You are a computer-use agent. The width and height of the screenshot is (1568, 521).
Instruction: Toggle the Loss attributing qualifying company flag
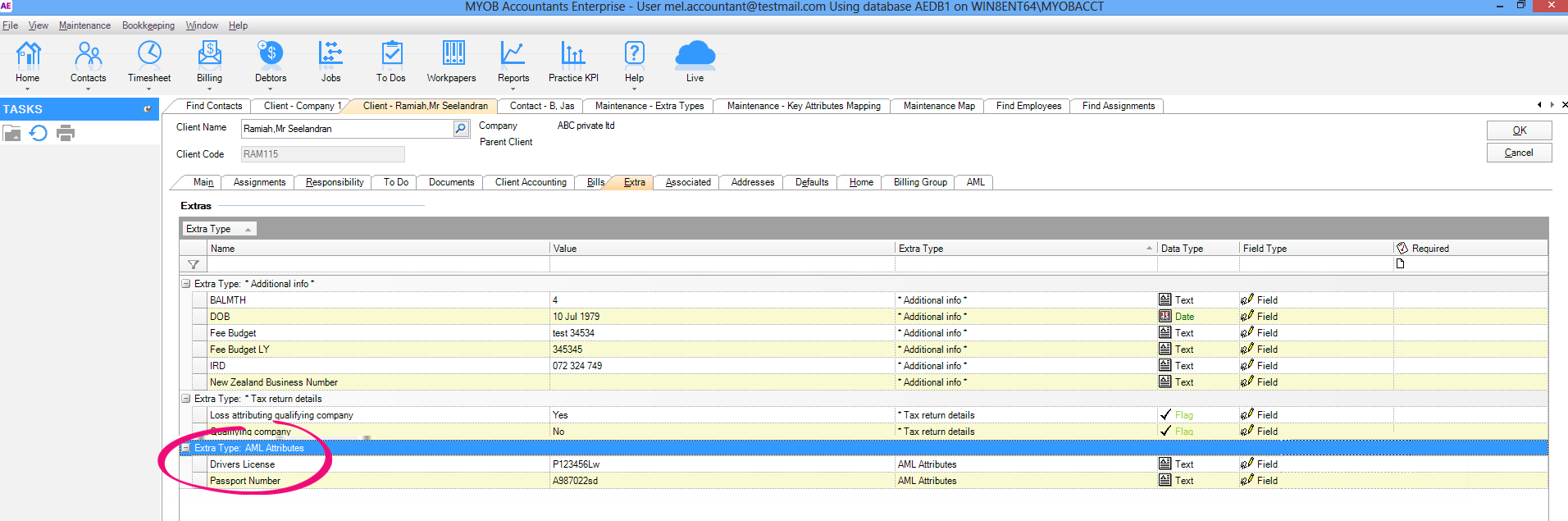pos(1165,415)
